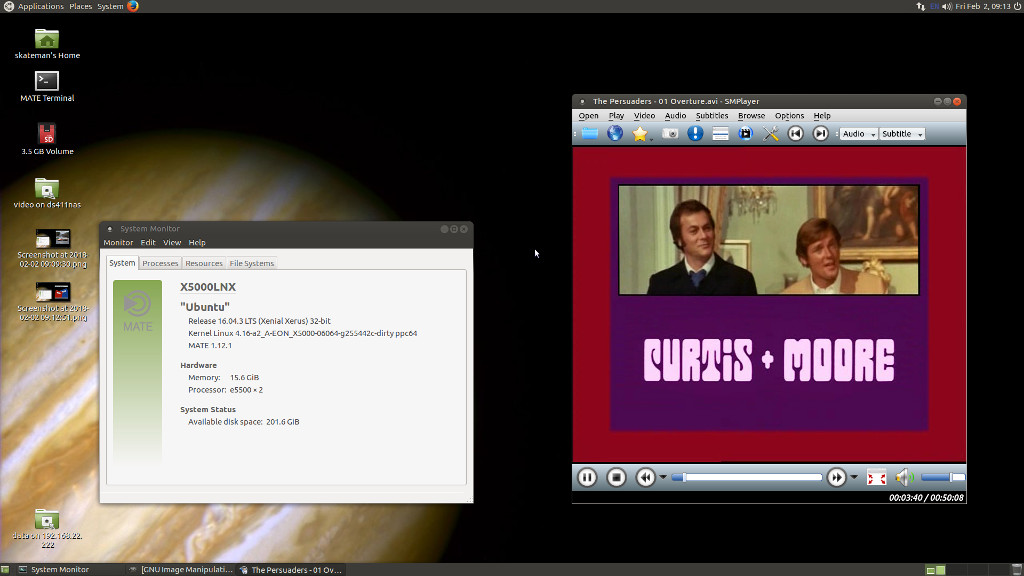Open the Browse menu
The width and height of the screenshot is (1024, 576).
[x=751, y=116]
